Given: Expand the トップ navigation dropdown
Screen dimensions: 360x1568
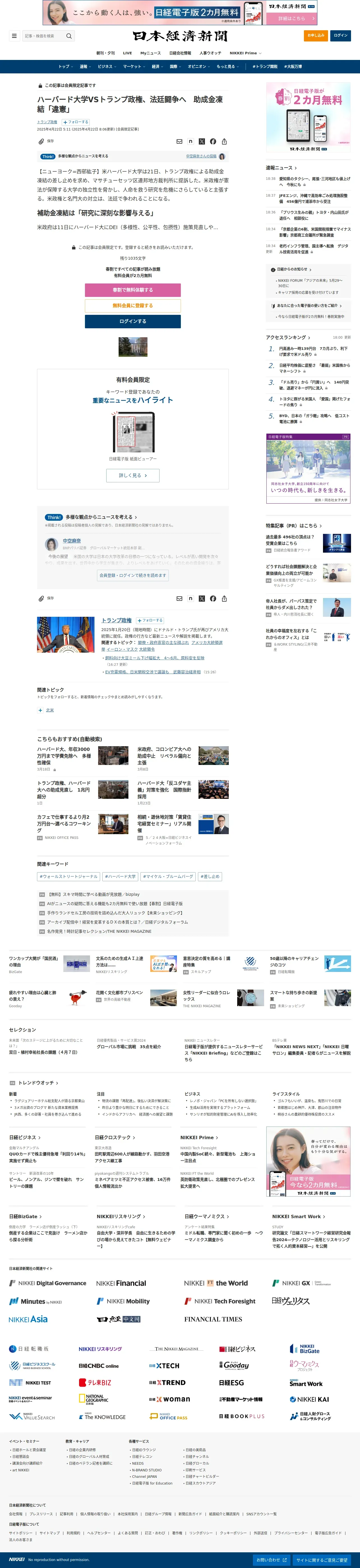Looking at the screenshot, I should click(66, 66).
